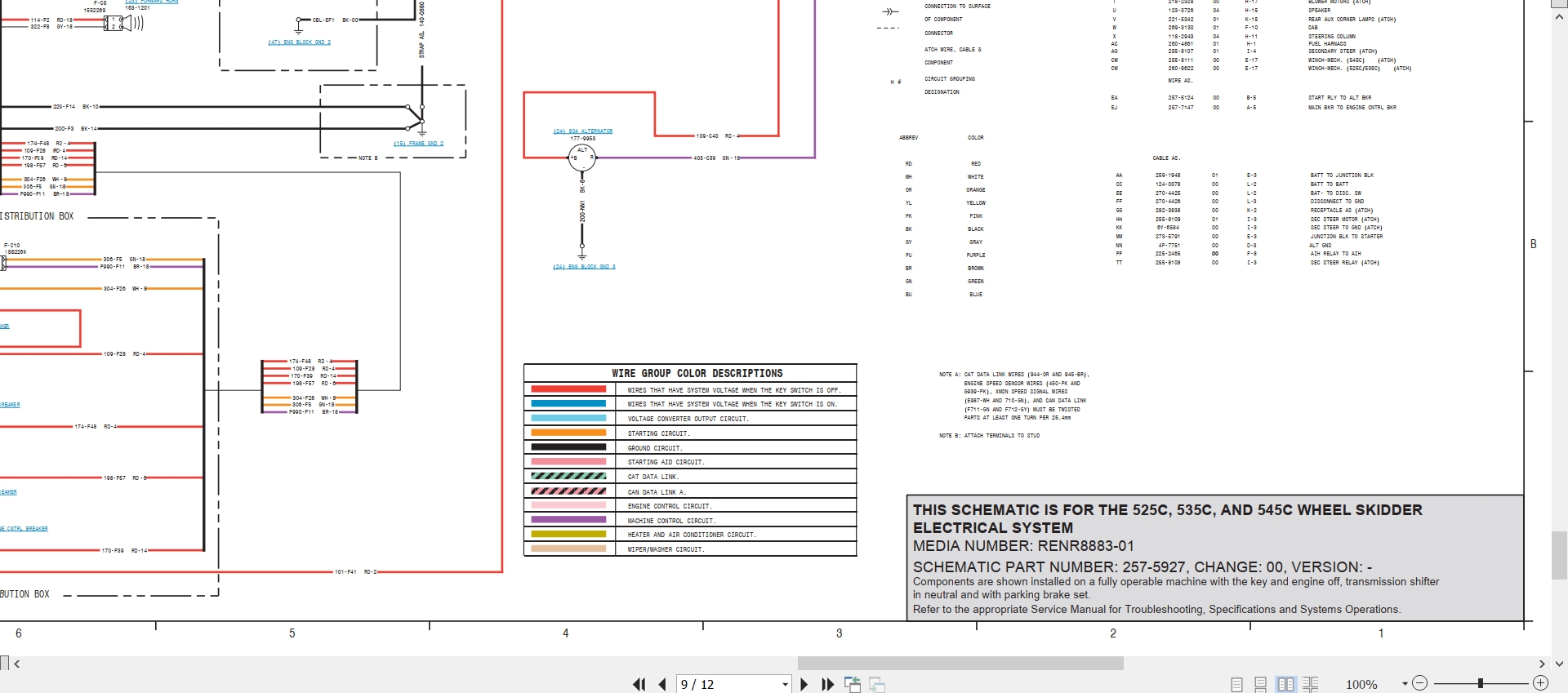1568x693 pixels.
Task: Click NOTE B: ATTACH TERMINALS TO STUD
Action: tap(989, 436)
